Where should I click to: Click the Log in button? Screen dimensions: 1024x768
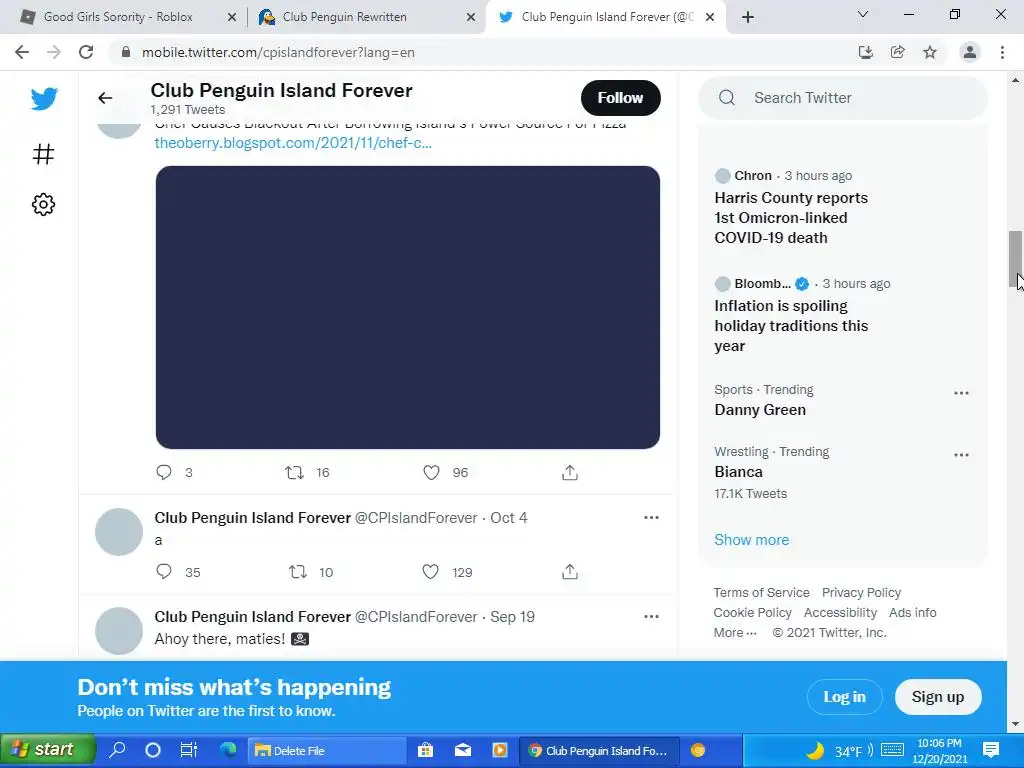[x=844, y=697]
